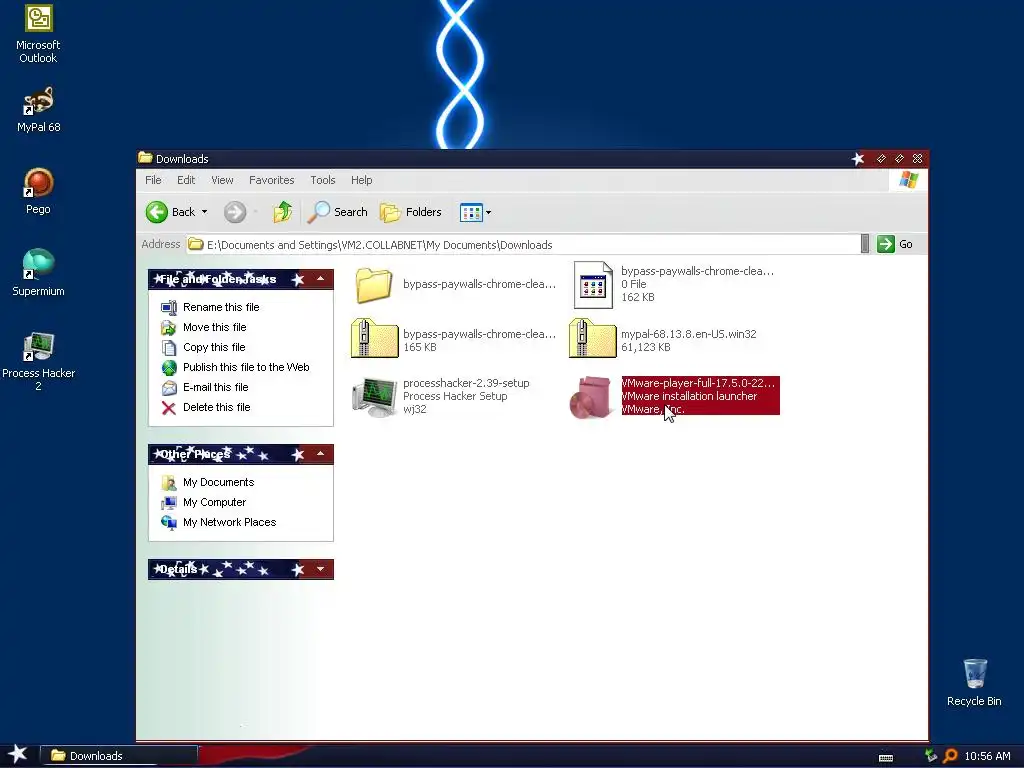Open the Favorites menu

click(272, 180)
